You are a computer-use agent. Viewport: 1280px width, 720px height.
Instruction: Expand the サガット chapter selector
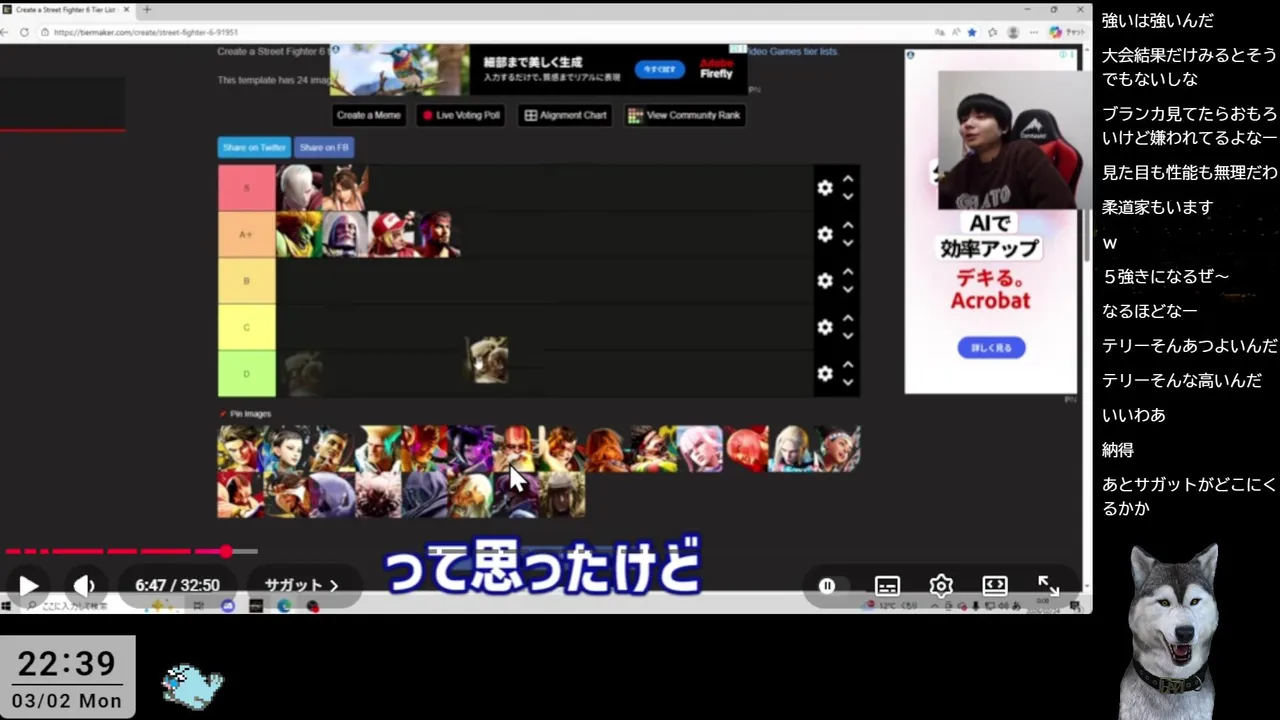(x=301, y=585)
